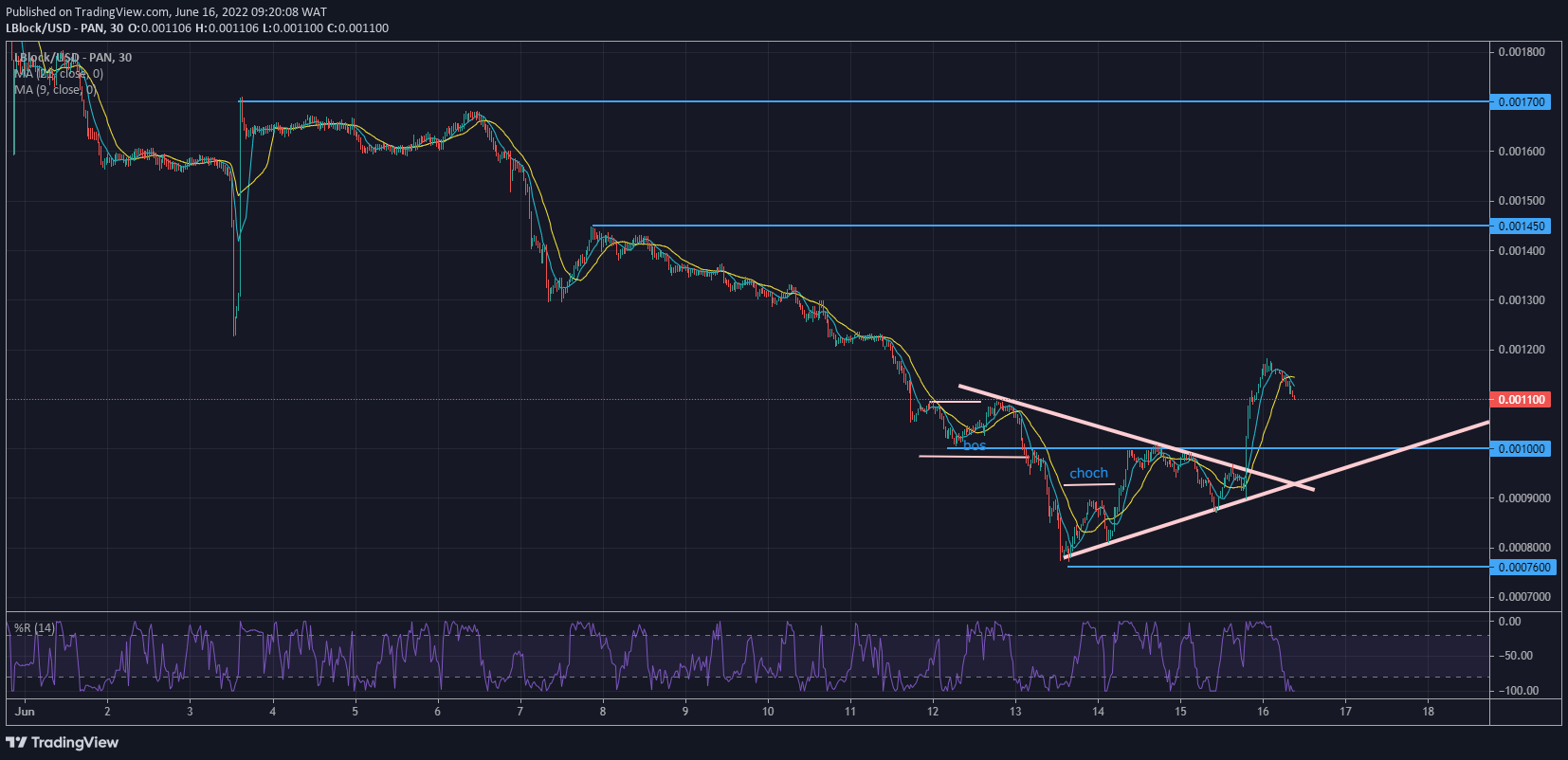The height and width of the screenshot is (760, 1568).
Task: Click date 13 on the time axis
Action: (x=1015, y=712)
